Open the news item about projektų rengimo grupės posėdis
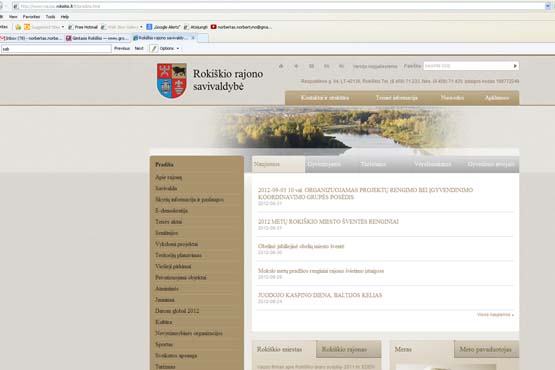The width and height of the screenshot is (555, 370). pos(365,194)
